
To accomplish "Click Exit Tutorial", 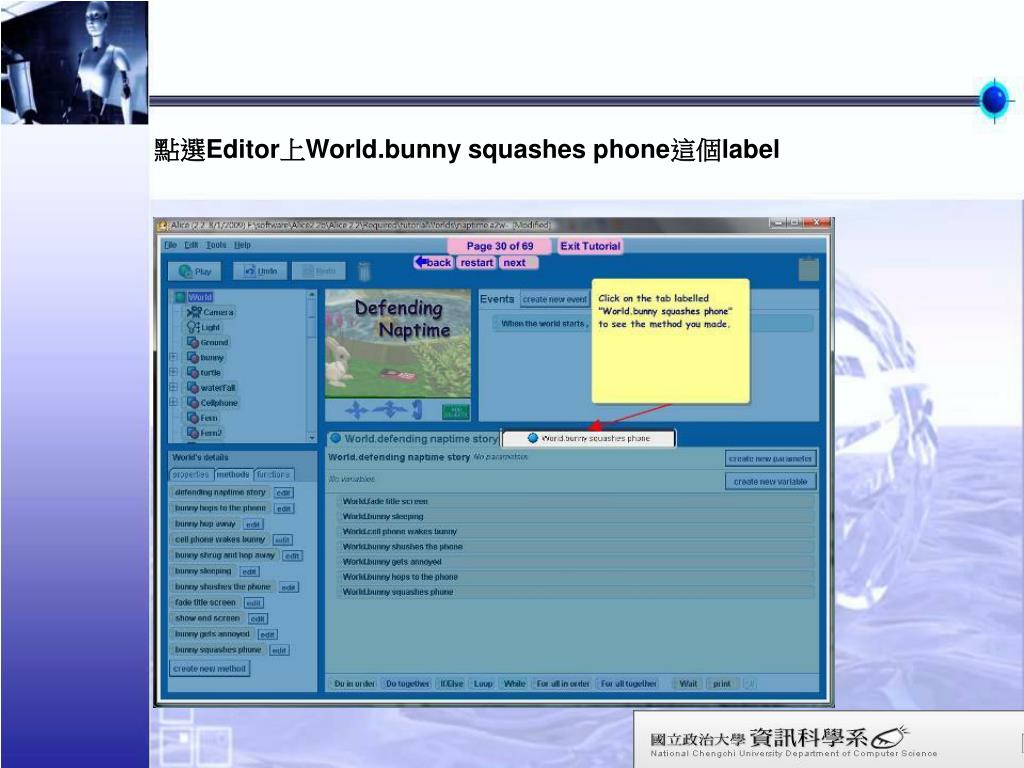I will tap(590, 246).
